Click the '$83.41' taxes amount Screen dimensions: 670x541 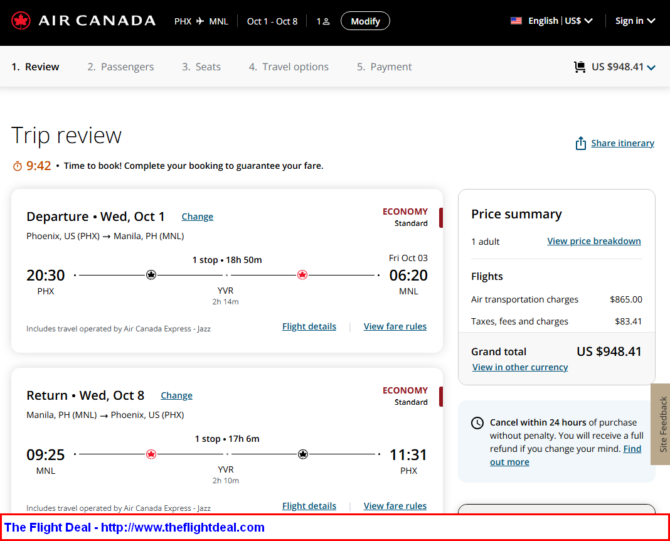[628, 321]
